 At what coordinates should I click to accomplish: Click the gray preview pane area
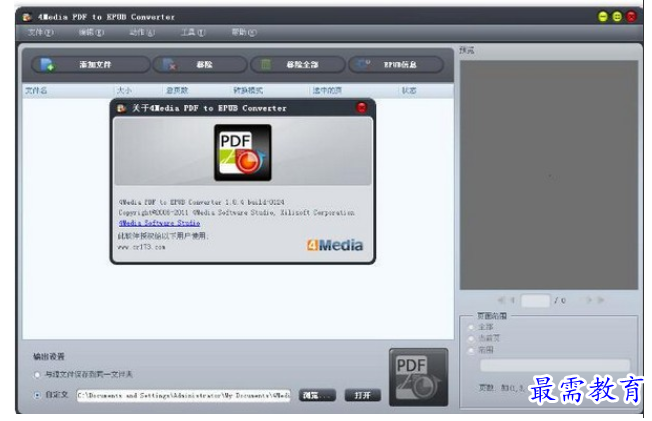click(548, 175)
